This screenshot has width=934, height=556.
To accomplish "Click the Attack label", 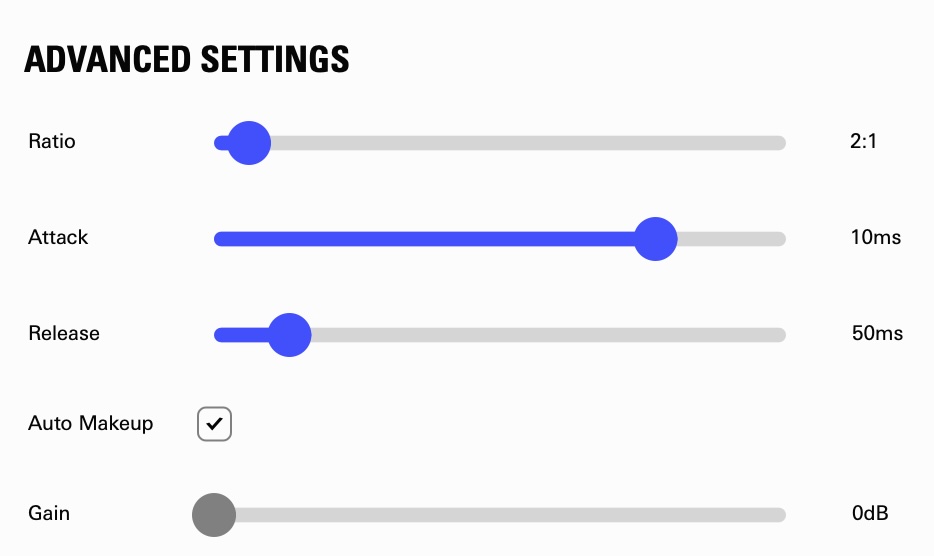I will (58, 237).
